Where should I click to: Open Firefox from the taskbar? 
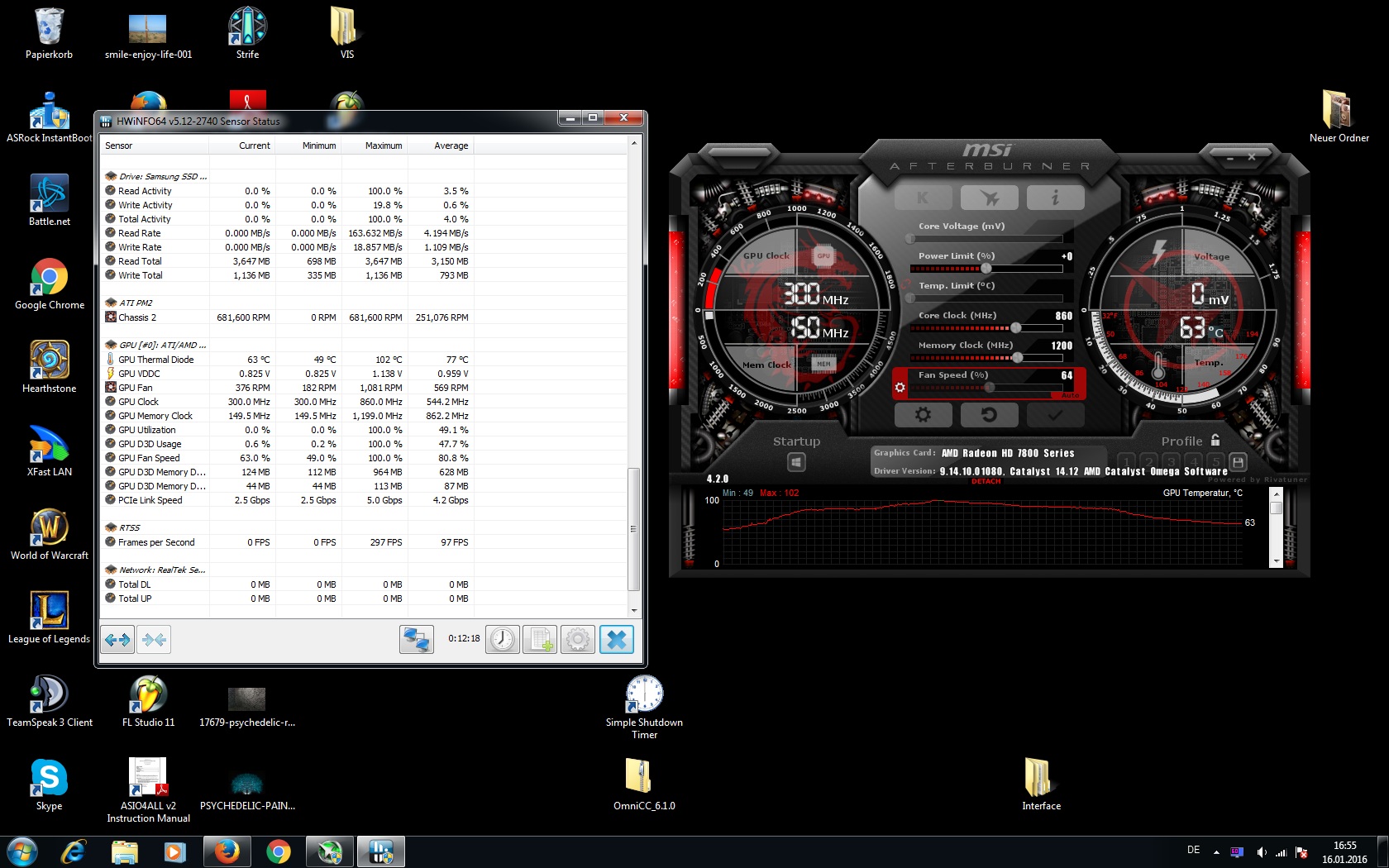[x=227, y=851]
